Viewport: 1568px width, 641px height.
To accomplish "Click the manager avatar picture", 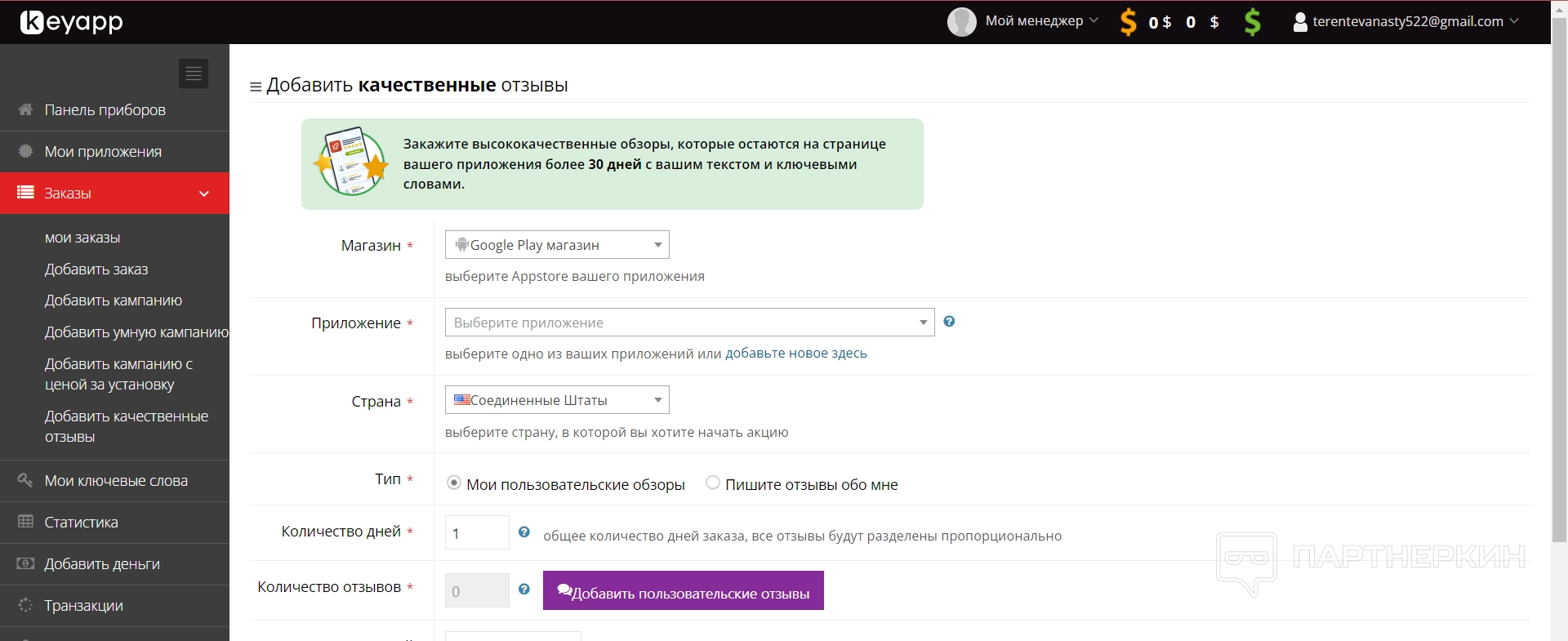I will pos(961,22).
